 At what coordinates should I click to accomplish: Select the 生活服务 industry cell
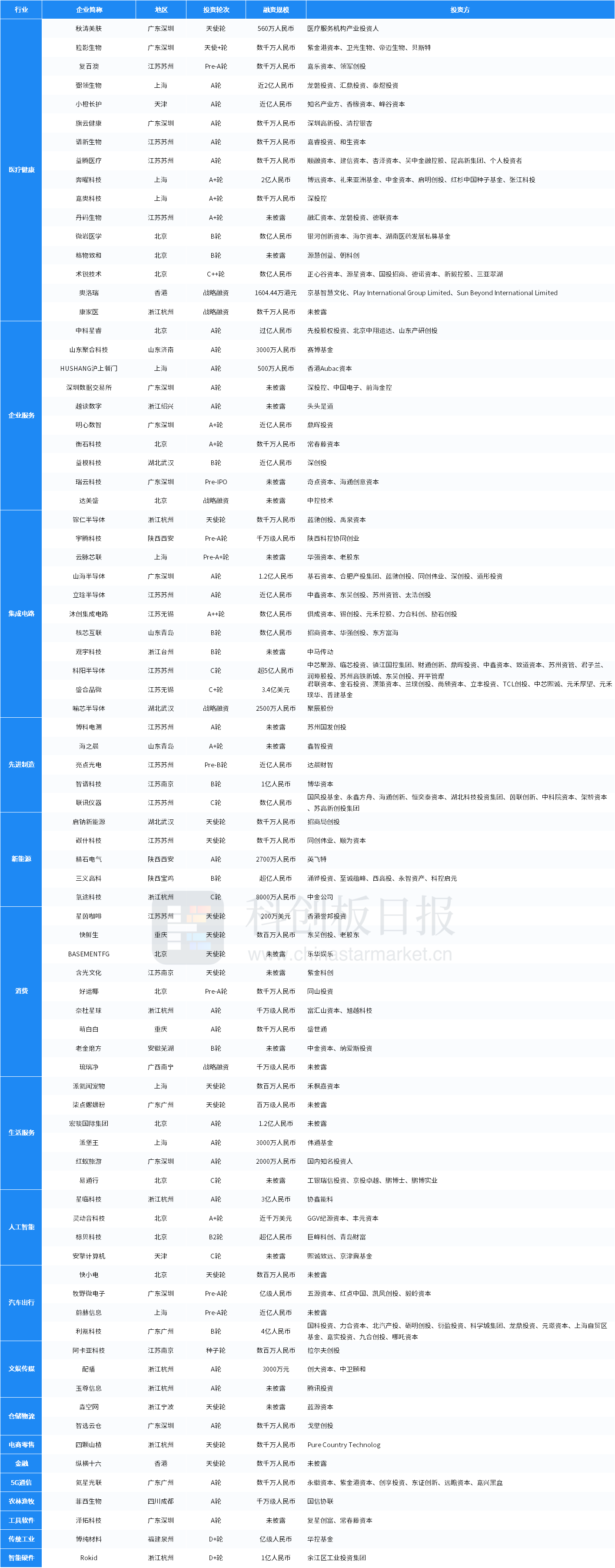click(x=21, y=1133)
